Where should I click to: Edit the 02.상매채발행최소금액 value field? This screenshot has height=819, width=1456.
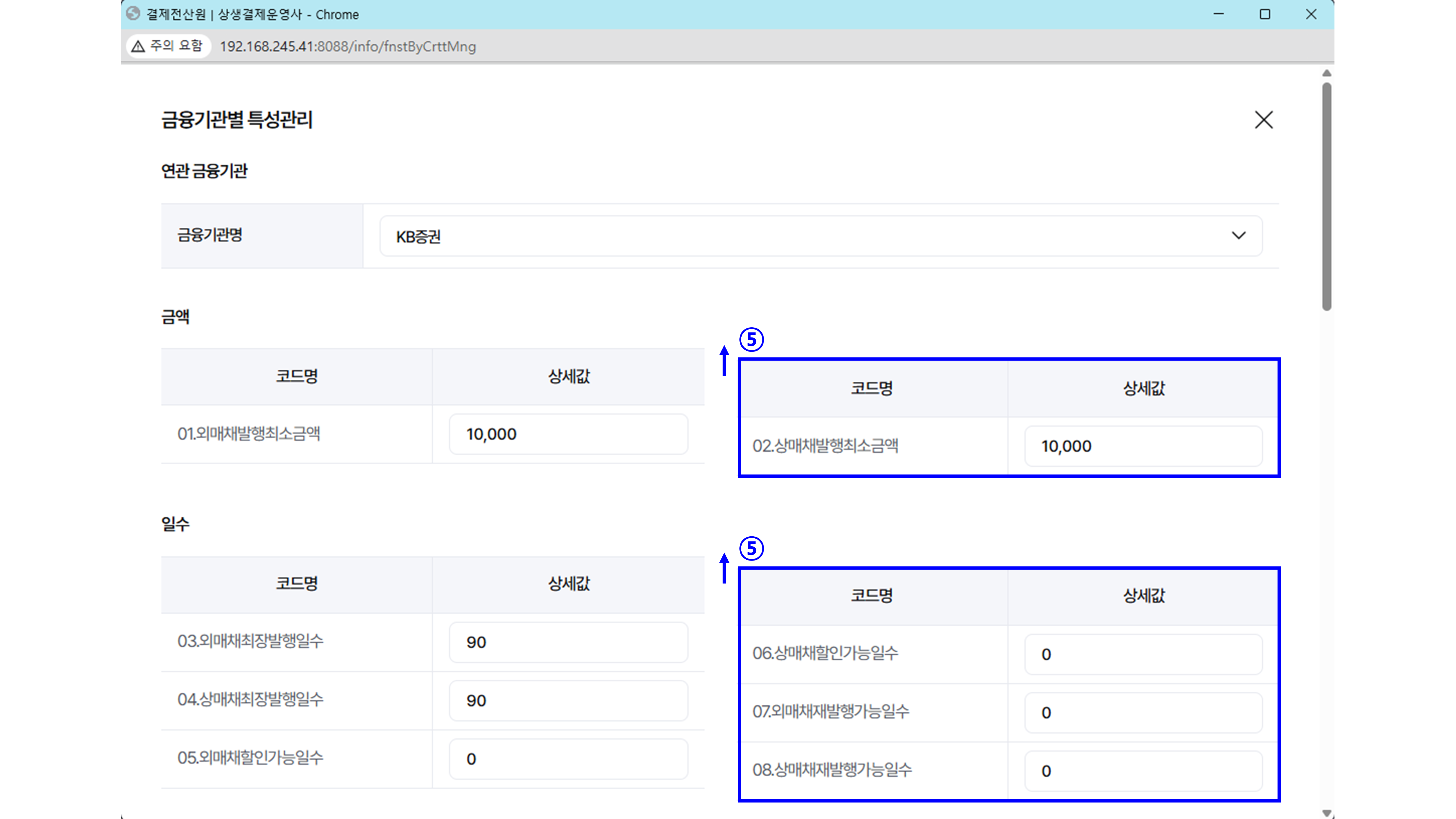pyautogui.click(x=1143, y=446)
